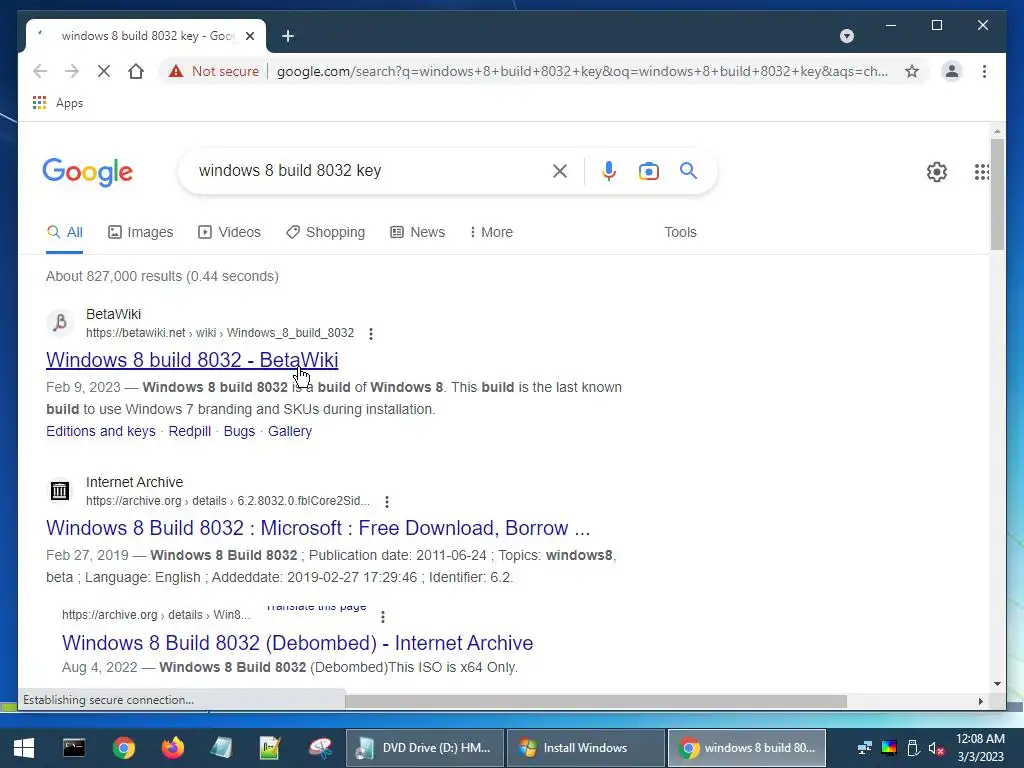Open the Bugs sitelink
The width and height of the screenshot is (1024, 768).
(x=239, y=431)
